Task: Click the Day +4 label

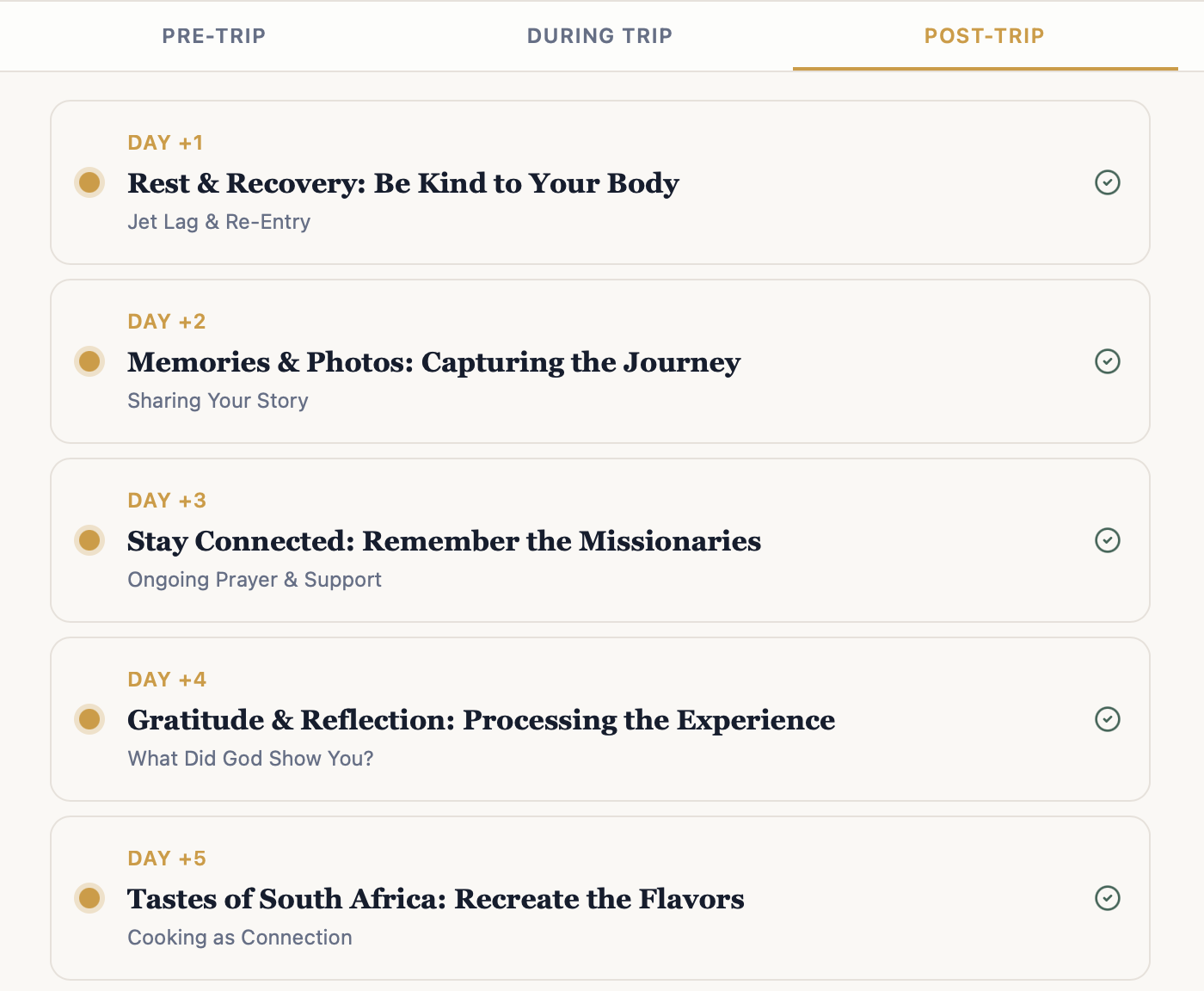Action: click(x=167, y=680)
